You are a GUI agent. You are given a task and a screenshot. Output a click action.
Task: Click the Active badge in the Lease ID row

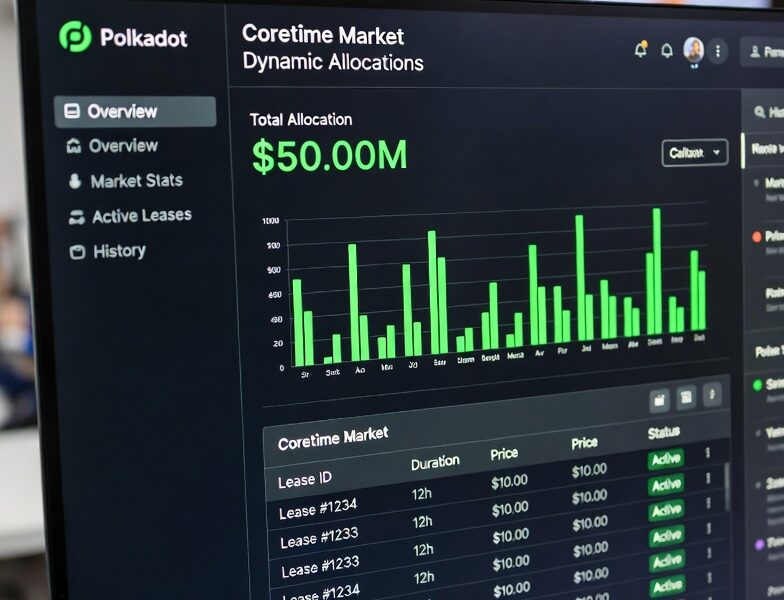tap(666, 460)
